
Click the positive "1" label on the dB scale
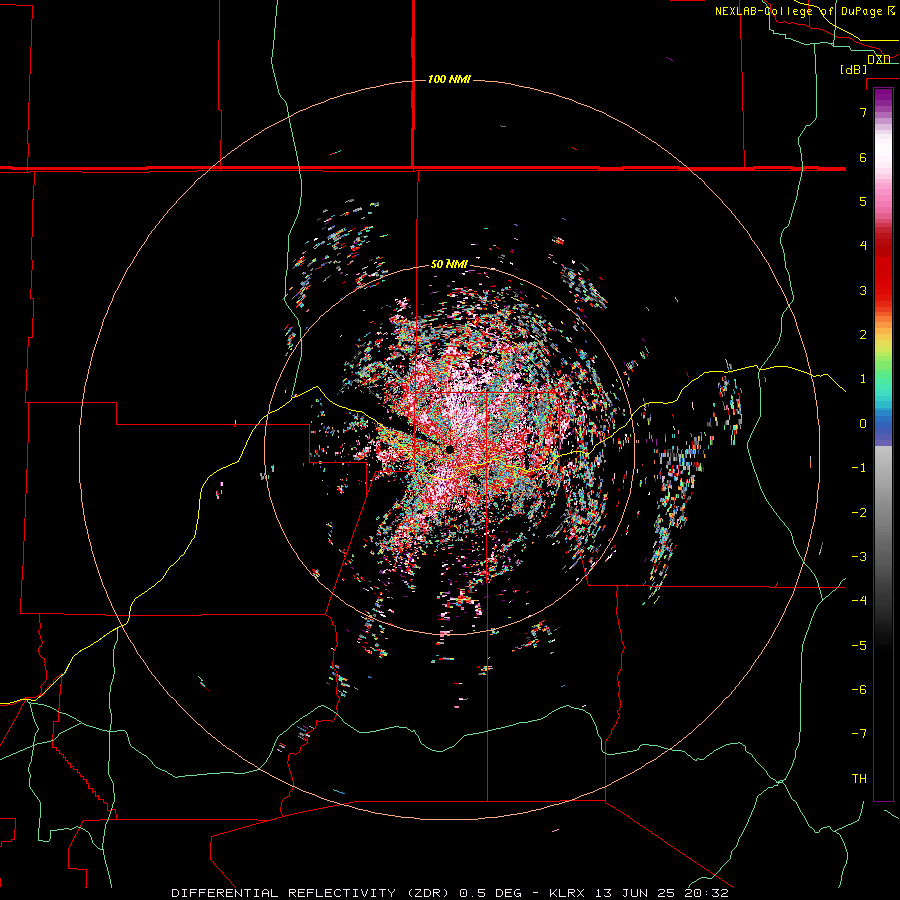863,379
